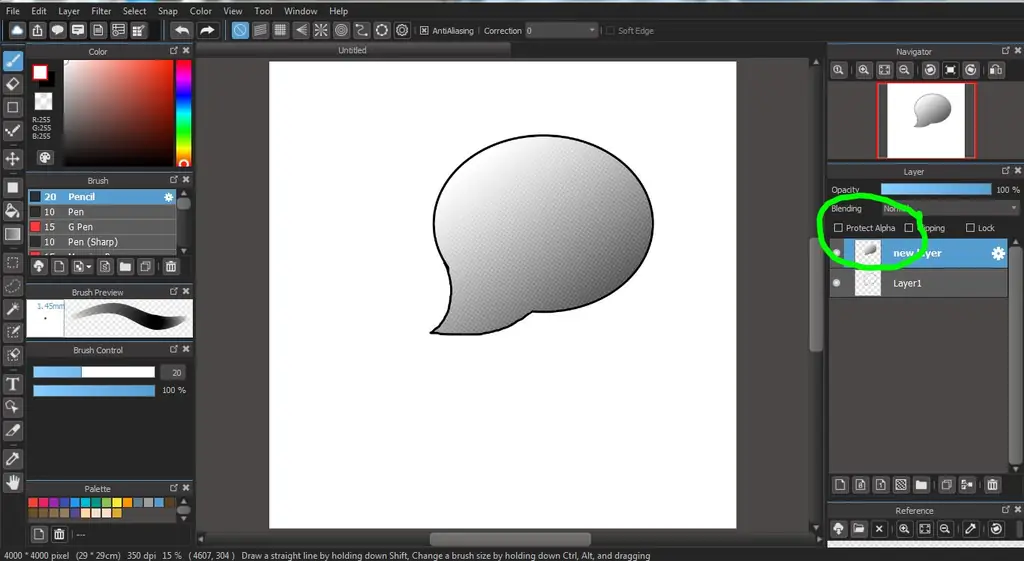Delete layer with Layer panel trash icon

[993, 485]
